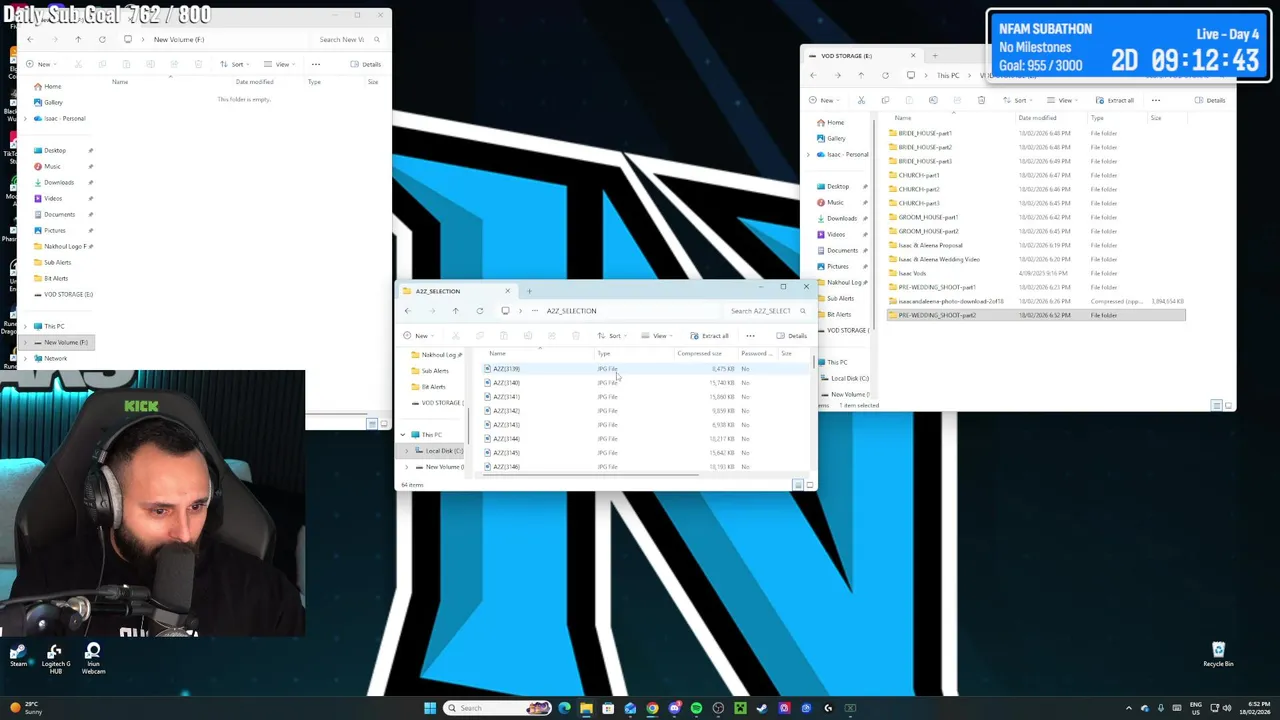This screenshot has width=1280, height=720.
Task: Open View dropdown in A2Z_SELECTION window
Action: (656, 336)
